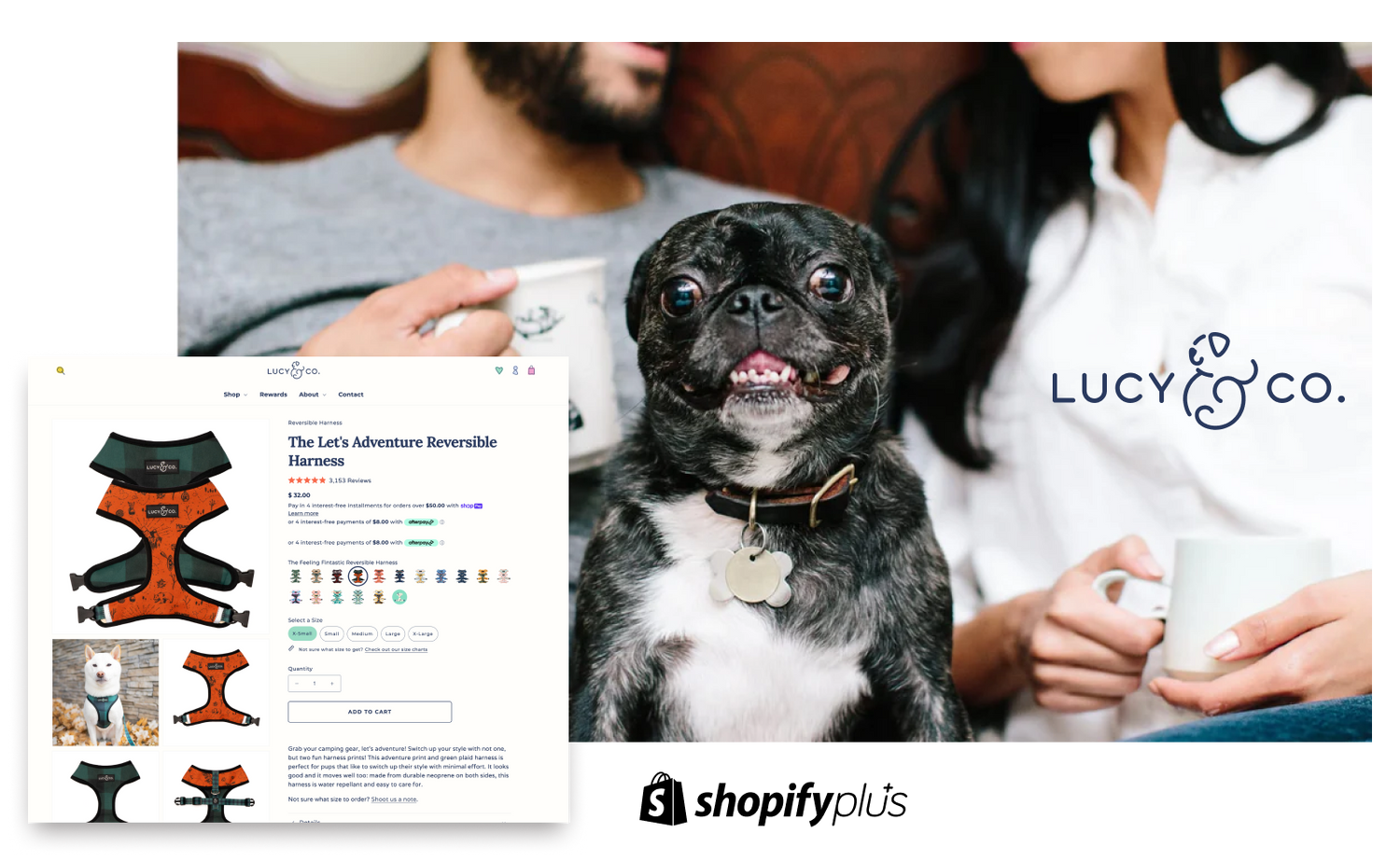The image size is (1400, 861).
Task: Select the mint green circle swatch
Action: coord(399,597)
